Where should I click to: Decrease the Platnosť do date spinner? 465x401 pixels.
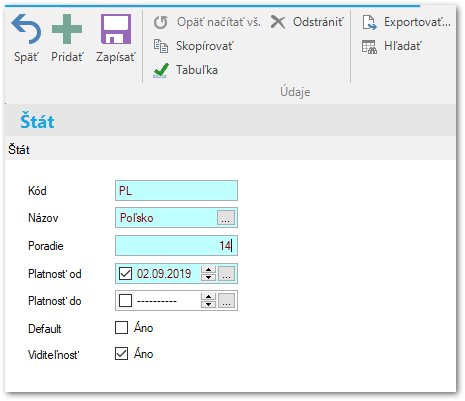tap(209, 304)
